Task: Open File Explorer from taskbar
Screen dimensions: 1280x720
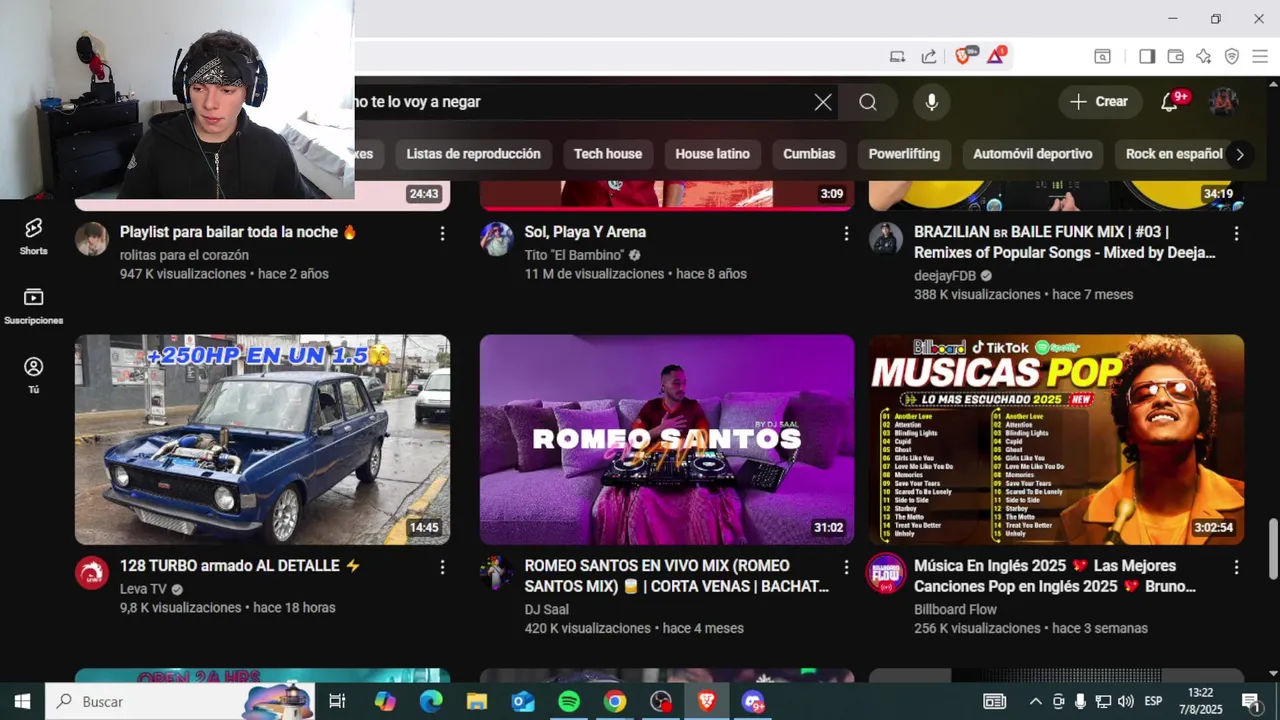Action: click(x=477, y=702)
